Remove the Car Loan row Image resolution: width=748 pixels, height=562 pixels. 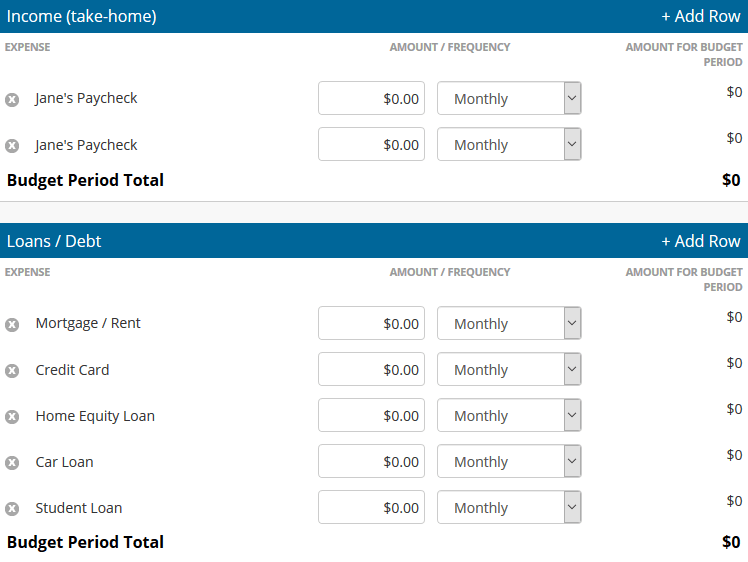click(x=12, y=463)
